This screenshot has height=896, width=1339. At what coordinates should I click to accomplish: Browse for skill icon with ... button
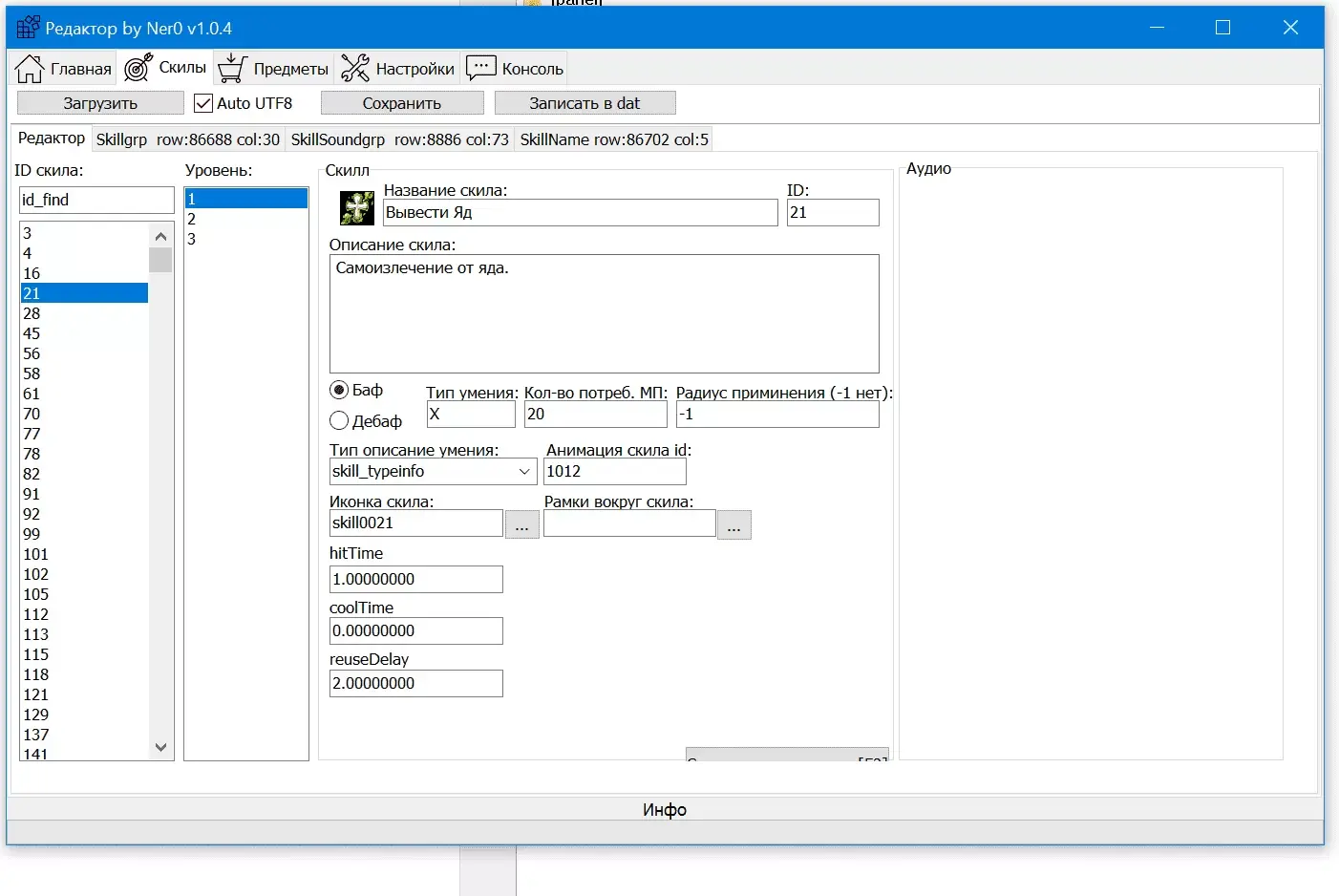pos(521,524)
